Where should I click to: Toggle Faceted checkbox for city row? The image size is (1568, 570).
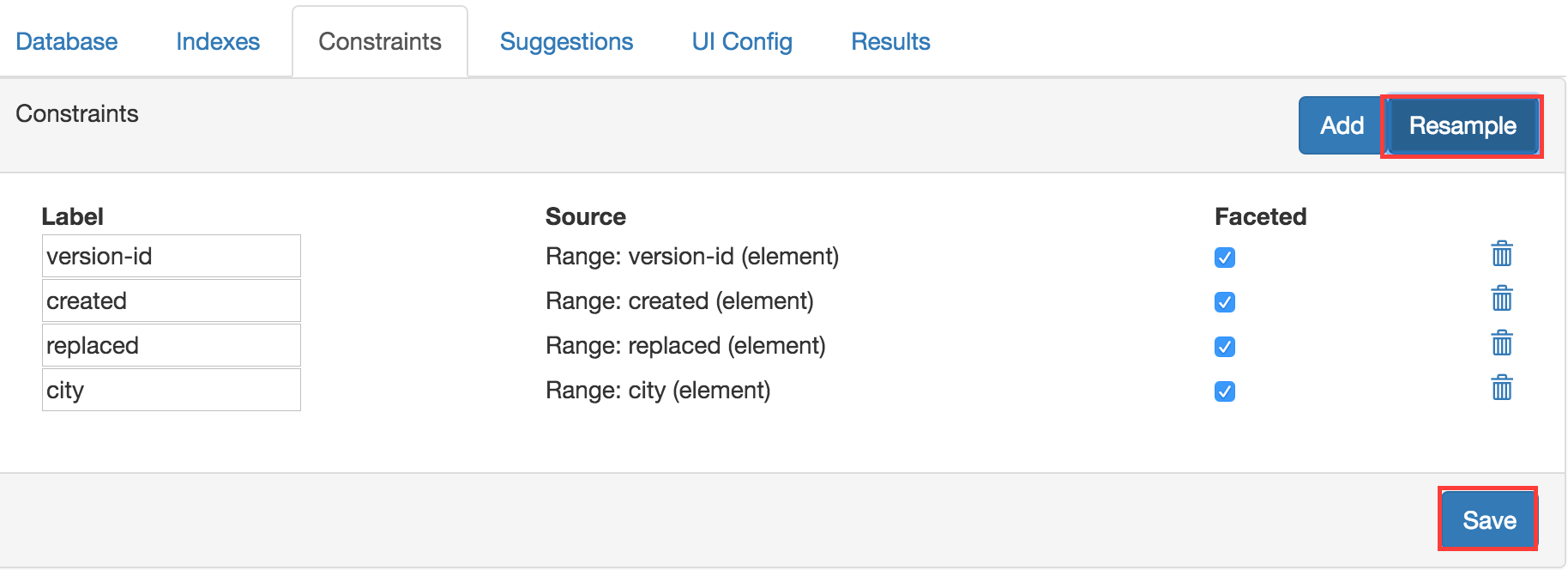point(1225,391)
